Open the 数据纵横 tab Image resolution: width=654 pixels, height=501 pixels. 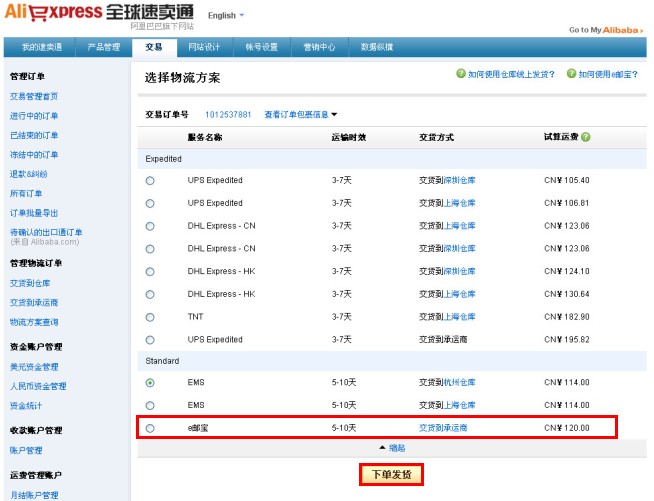(x=377, y=47)
